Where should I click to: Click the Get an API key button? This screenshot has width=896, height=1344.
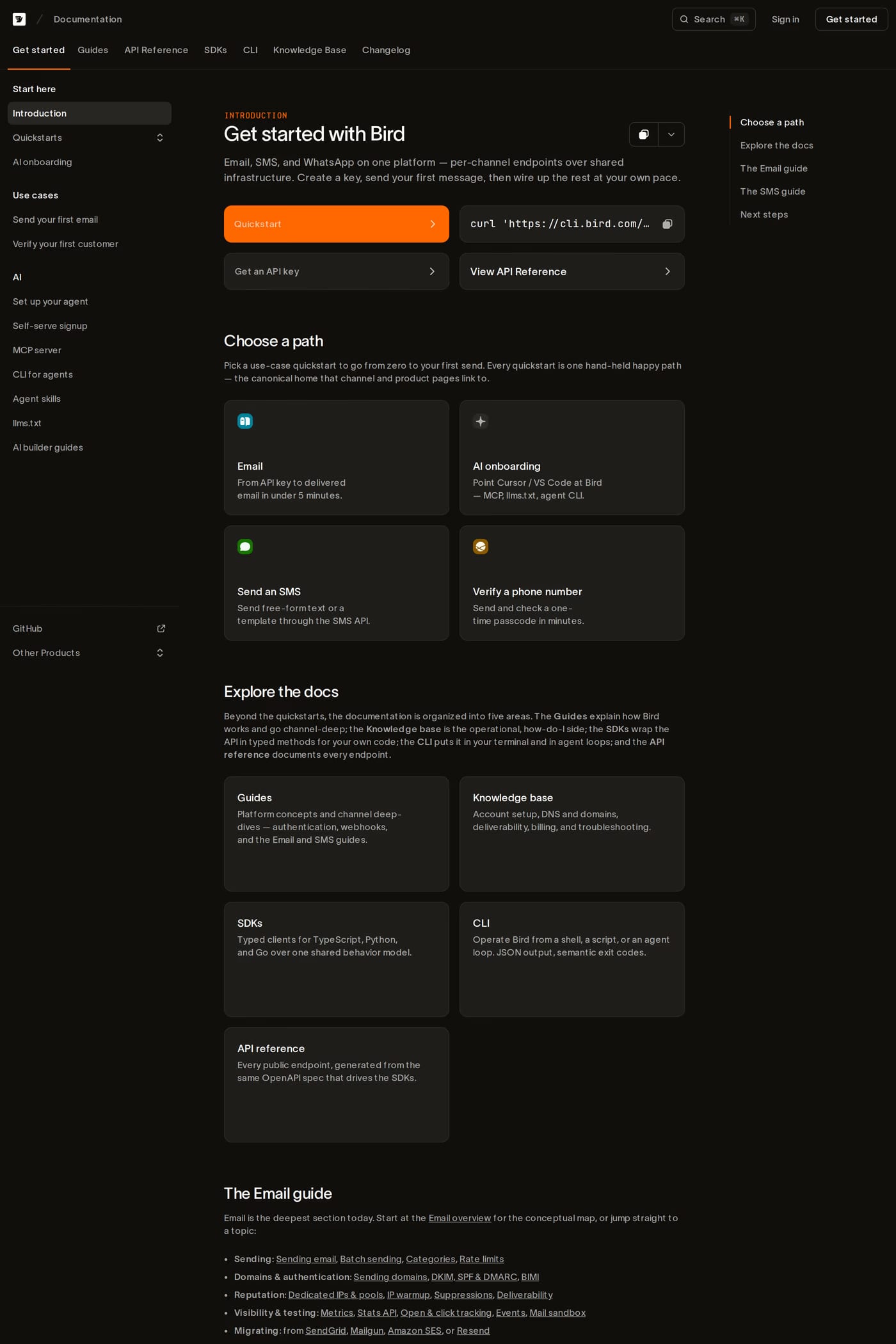pos(337,271)
